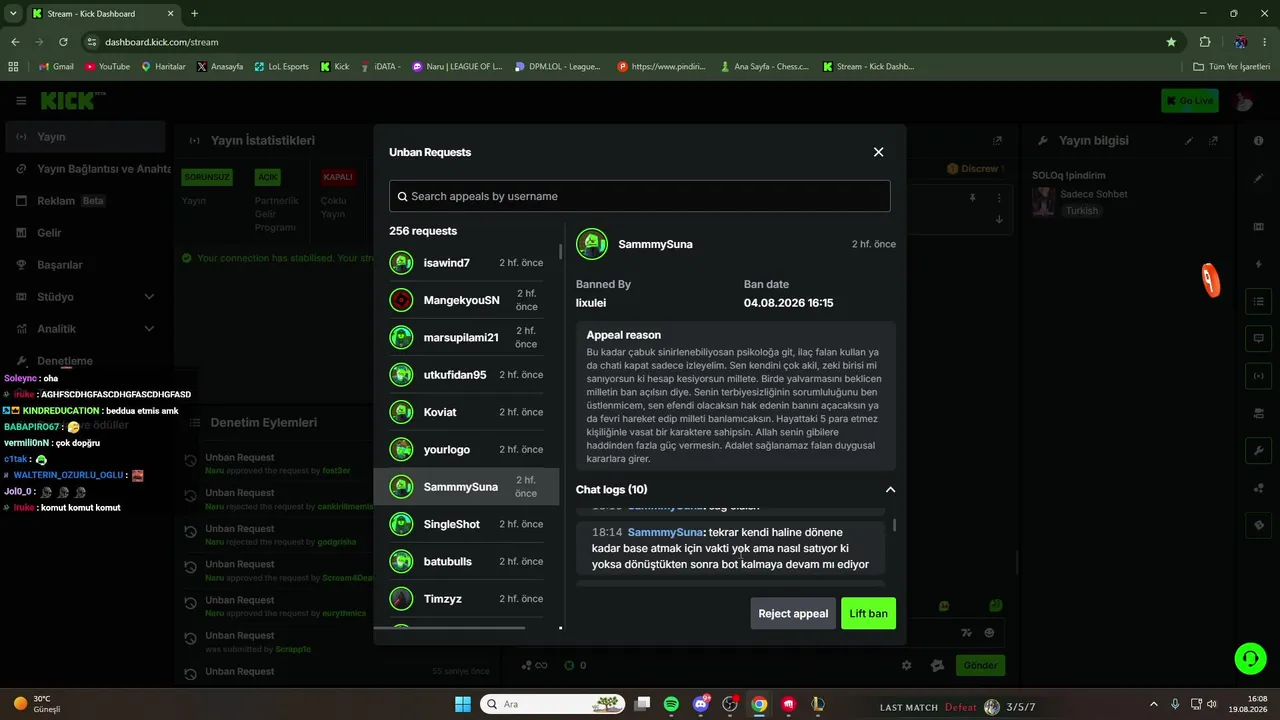Toggle the wrench panel icon in right rail
Screen dimensions: 1280x720
click(x=1259, y=450)
